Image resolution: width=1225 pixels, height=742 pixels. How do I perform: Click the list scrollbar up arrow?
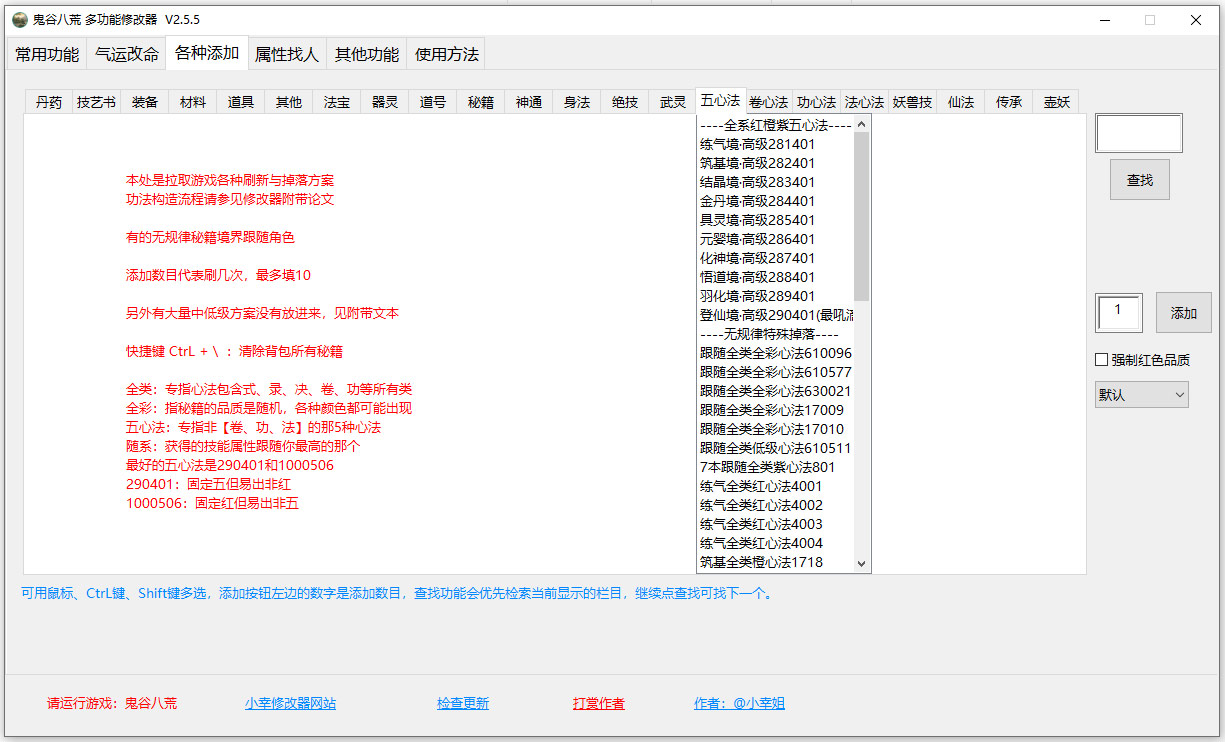[x=862, y=124]
